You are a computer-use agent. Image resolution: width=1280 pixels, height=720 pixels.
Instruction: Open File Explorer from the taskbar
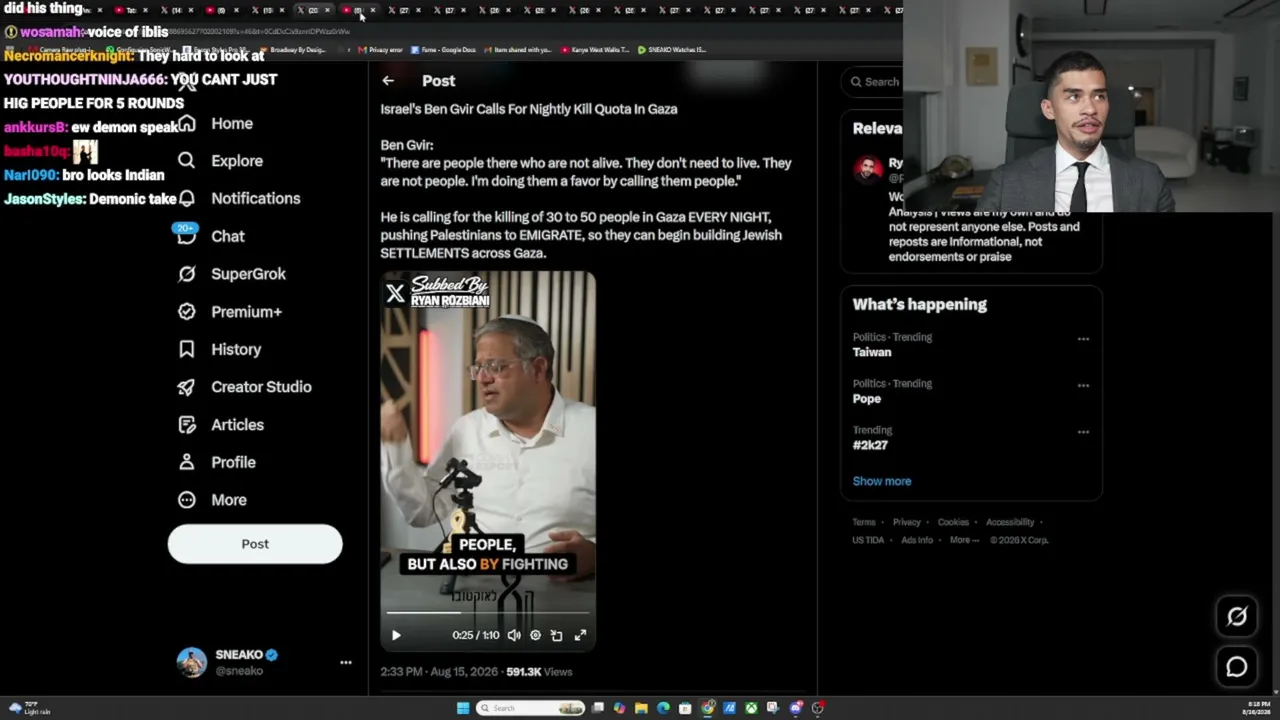pyautogui.click(x=641, y=708)
